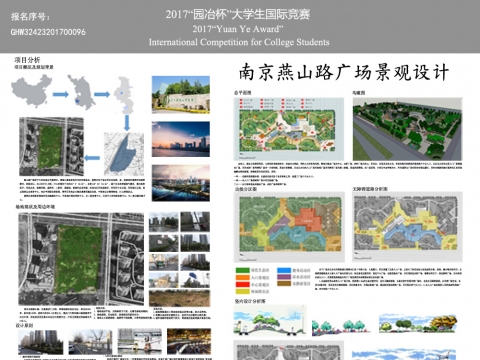The image size is (480, 360).
Task: Click the paragraph under the master plan
Action: 348,173
